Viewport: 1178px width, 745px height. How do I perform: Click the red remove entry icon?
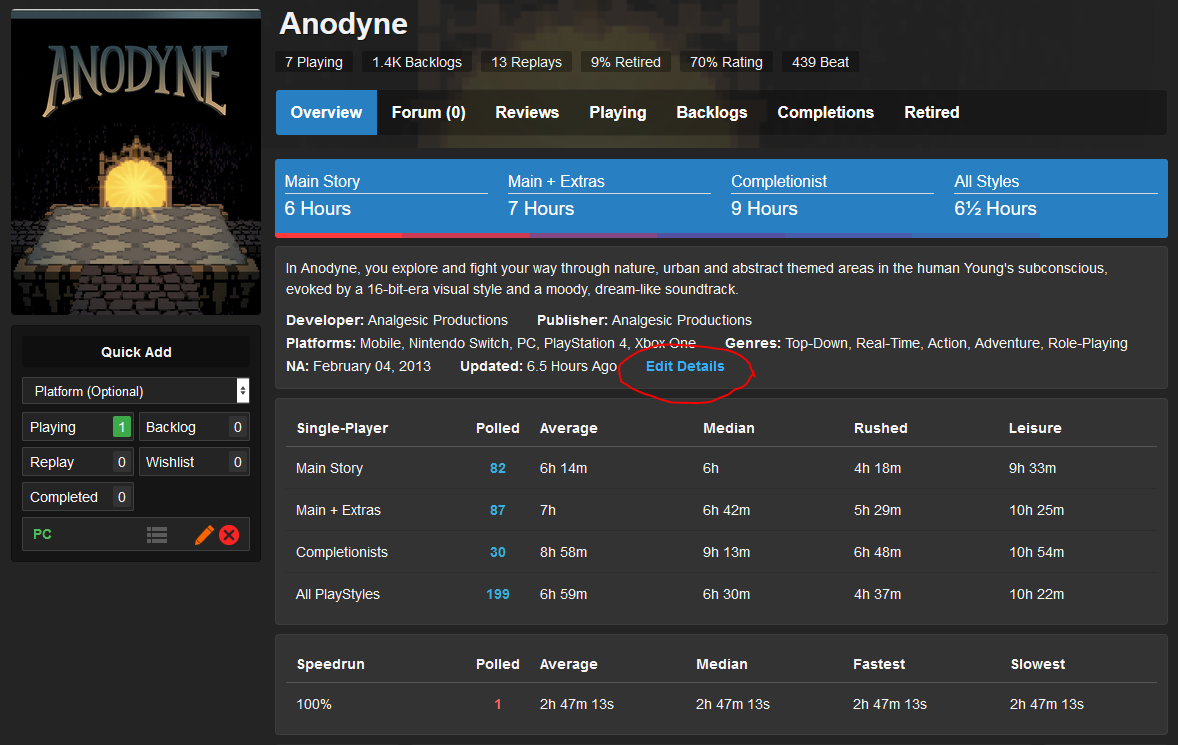coord(229,535)
